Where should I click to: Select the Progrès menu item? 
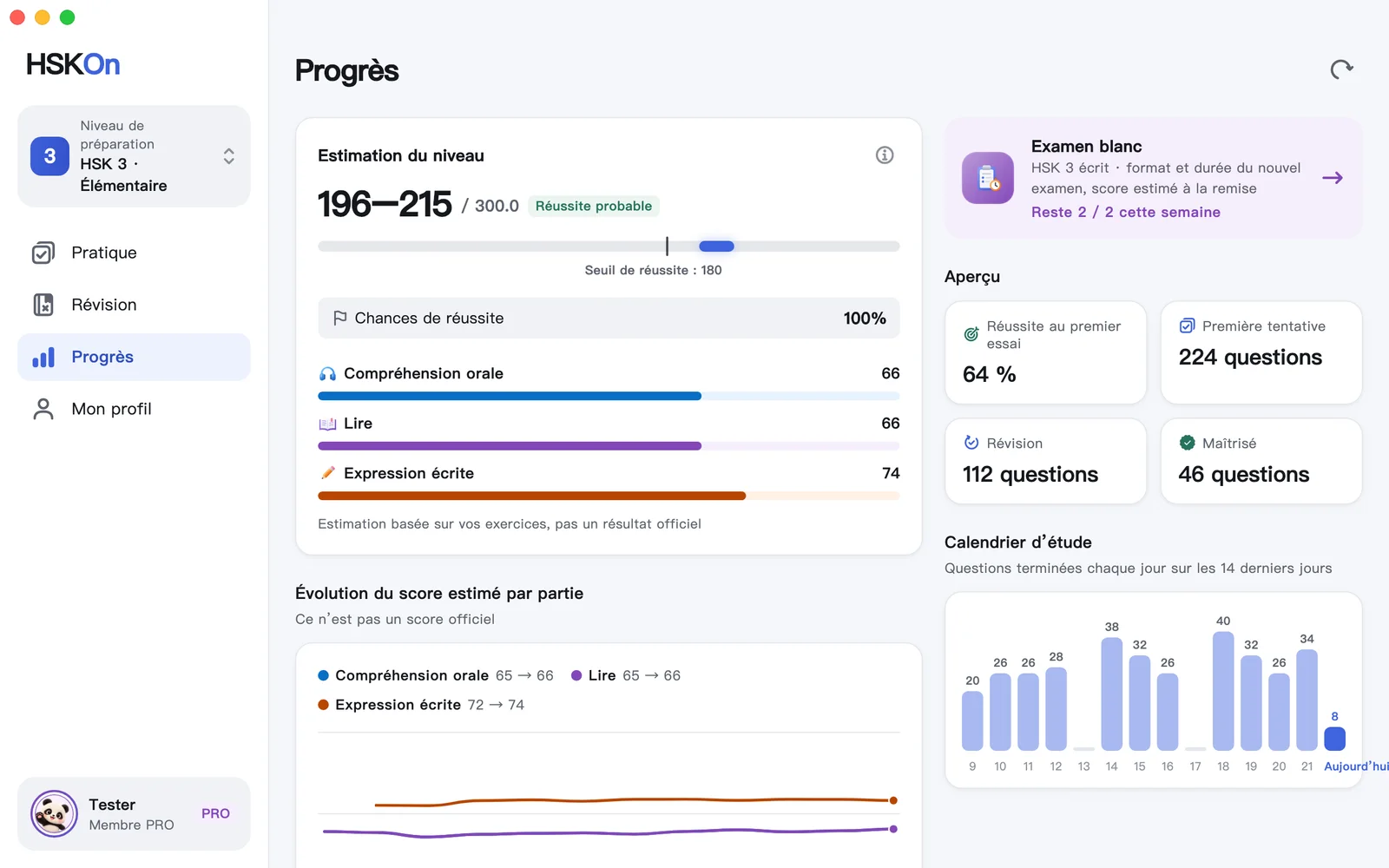(134, 357)
